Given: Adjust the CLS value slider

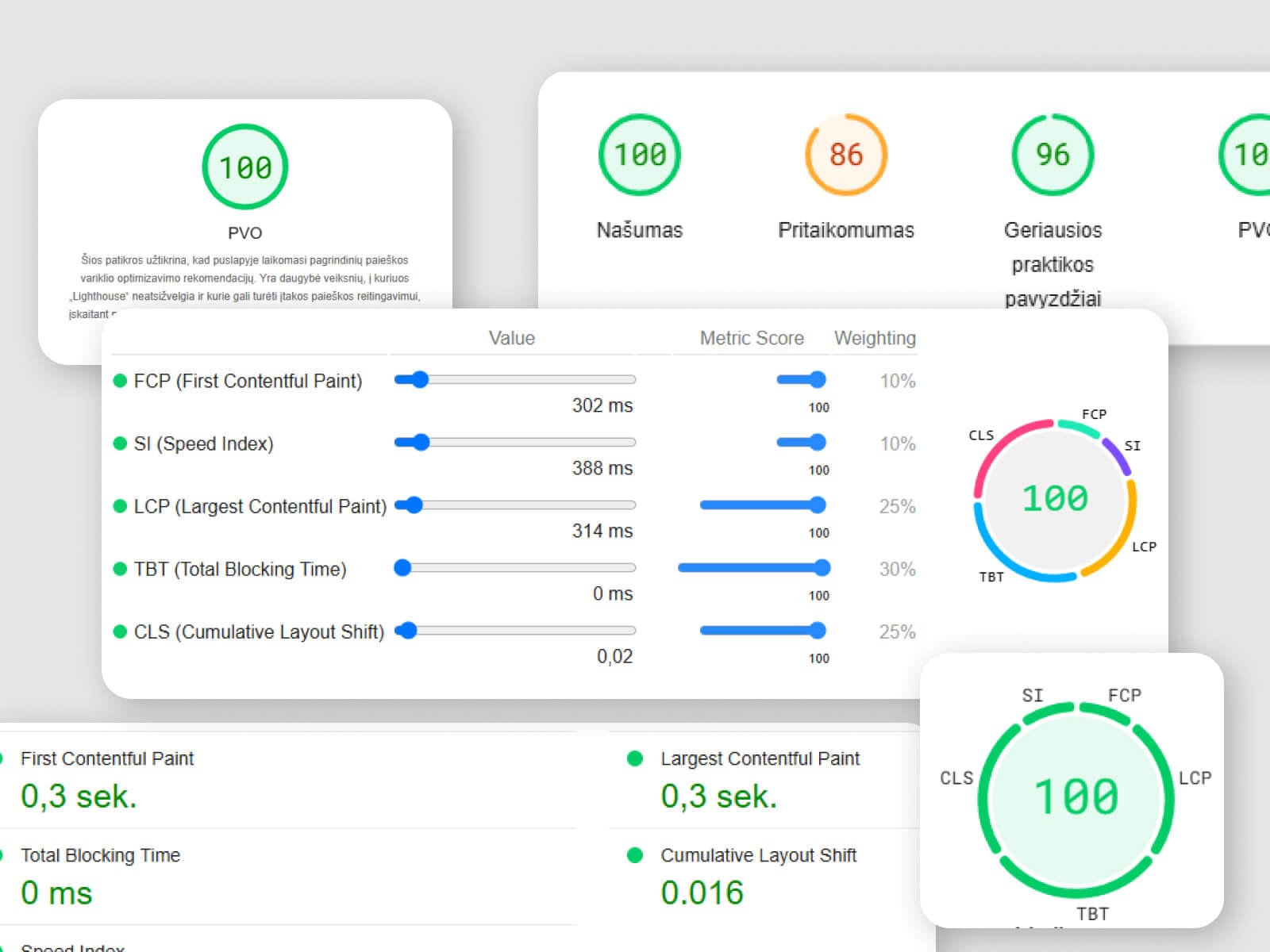Looking at the screenshot, I should (x=515, y=631).
